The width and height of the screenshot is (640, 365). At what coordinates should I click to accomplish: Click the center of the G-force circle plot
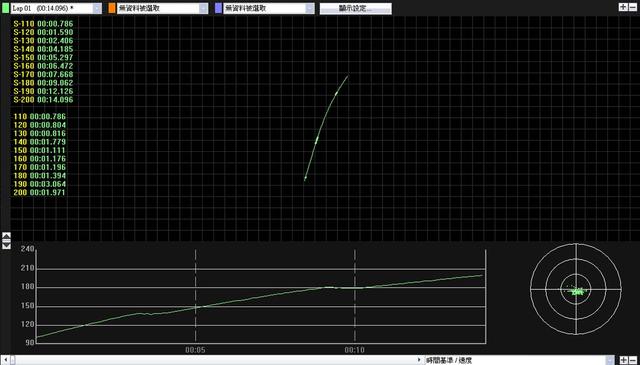pyautogui.click(x=576, y=289)
